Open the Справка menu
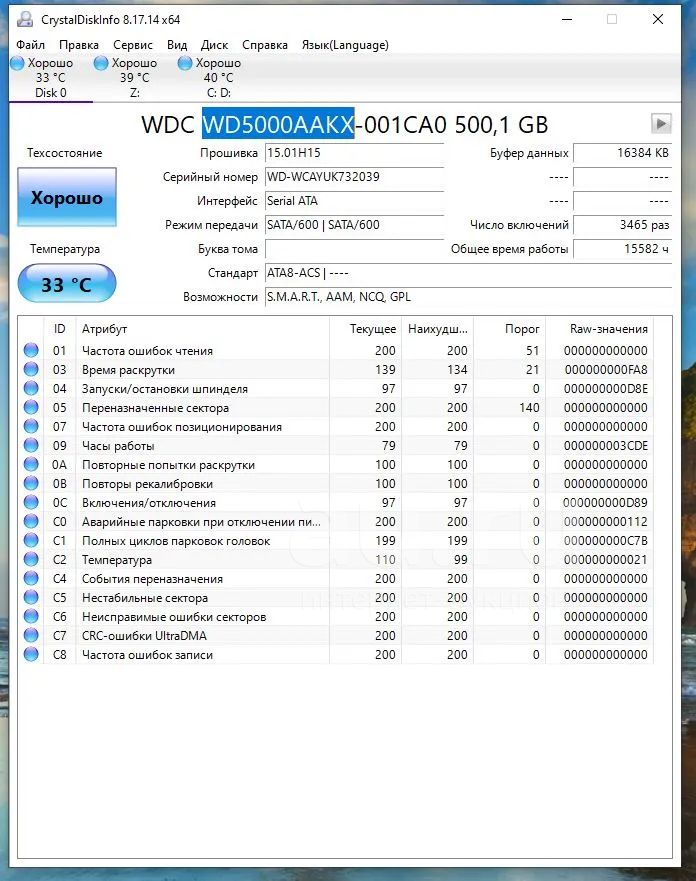Viewport: 696px width, 881px height. [265, 45]
